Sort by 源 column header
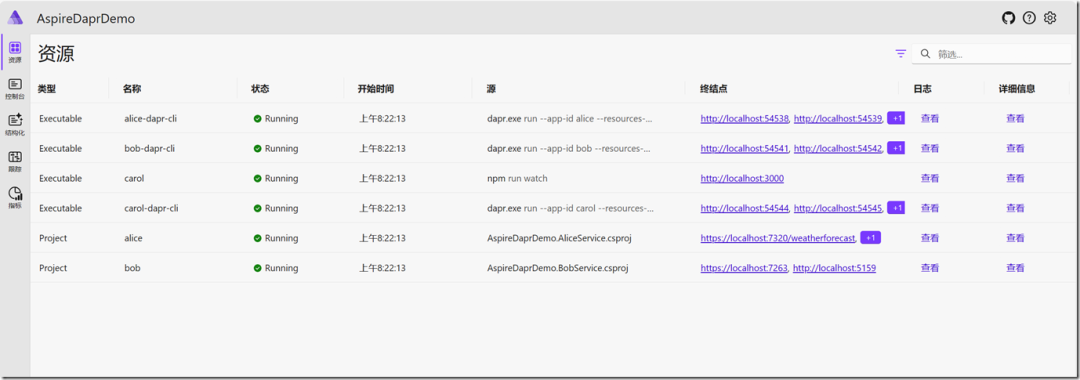 pyautogui.click(x=490, y=89)
